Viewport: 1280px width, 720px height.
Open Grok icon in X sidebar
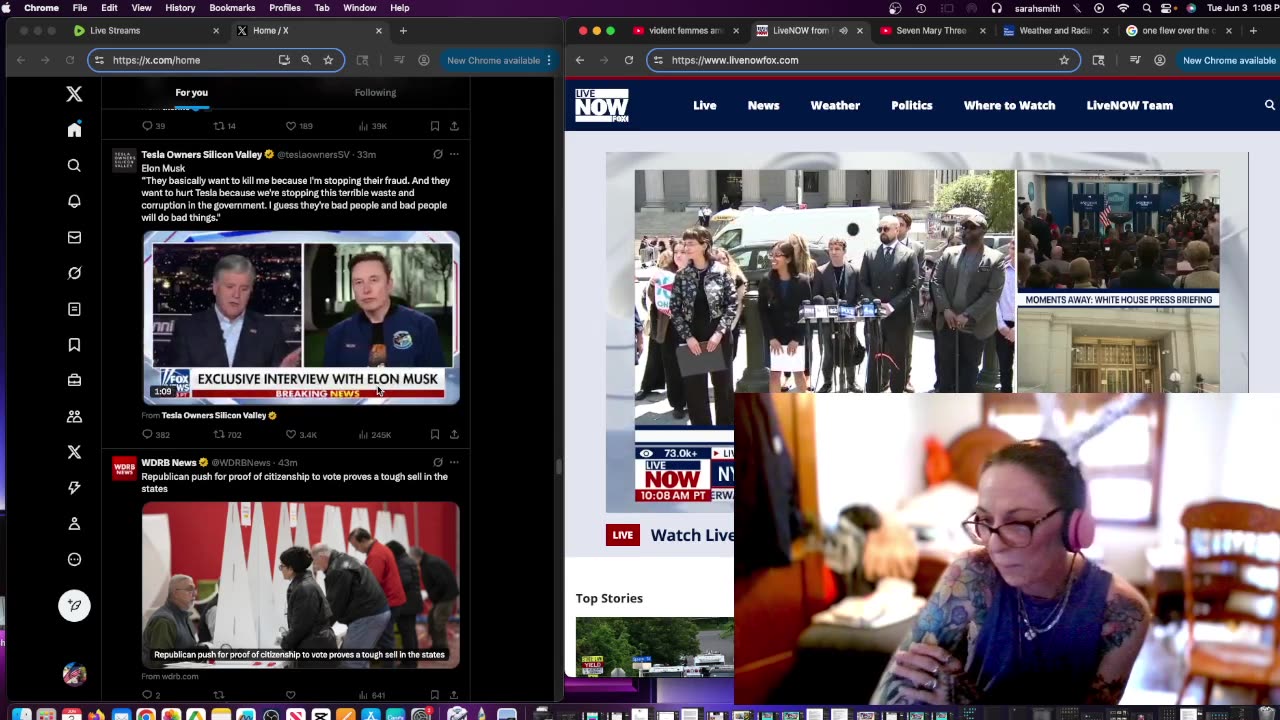(74, 273)
